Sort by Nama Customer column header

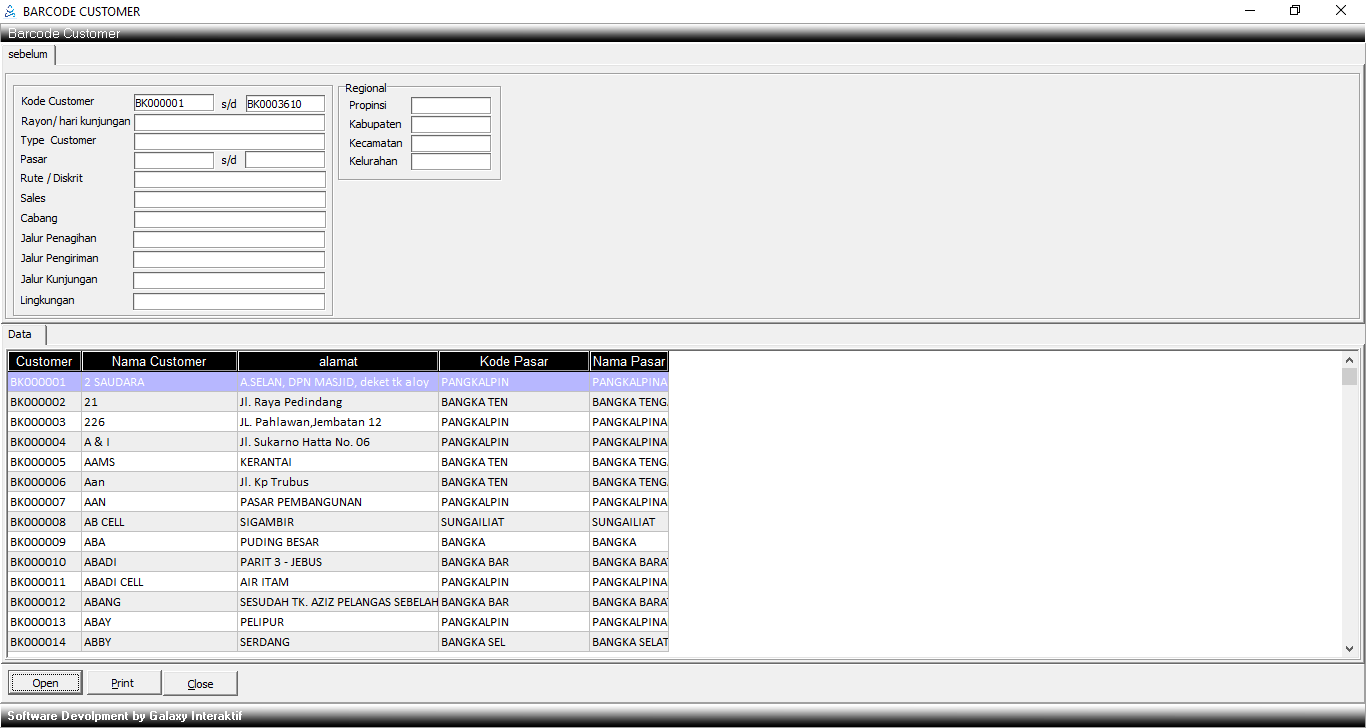[x=159, y=361]
